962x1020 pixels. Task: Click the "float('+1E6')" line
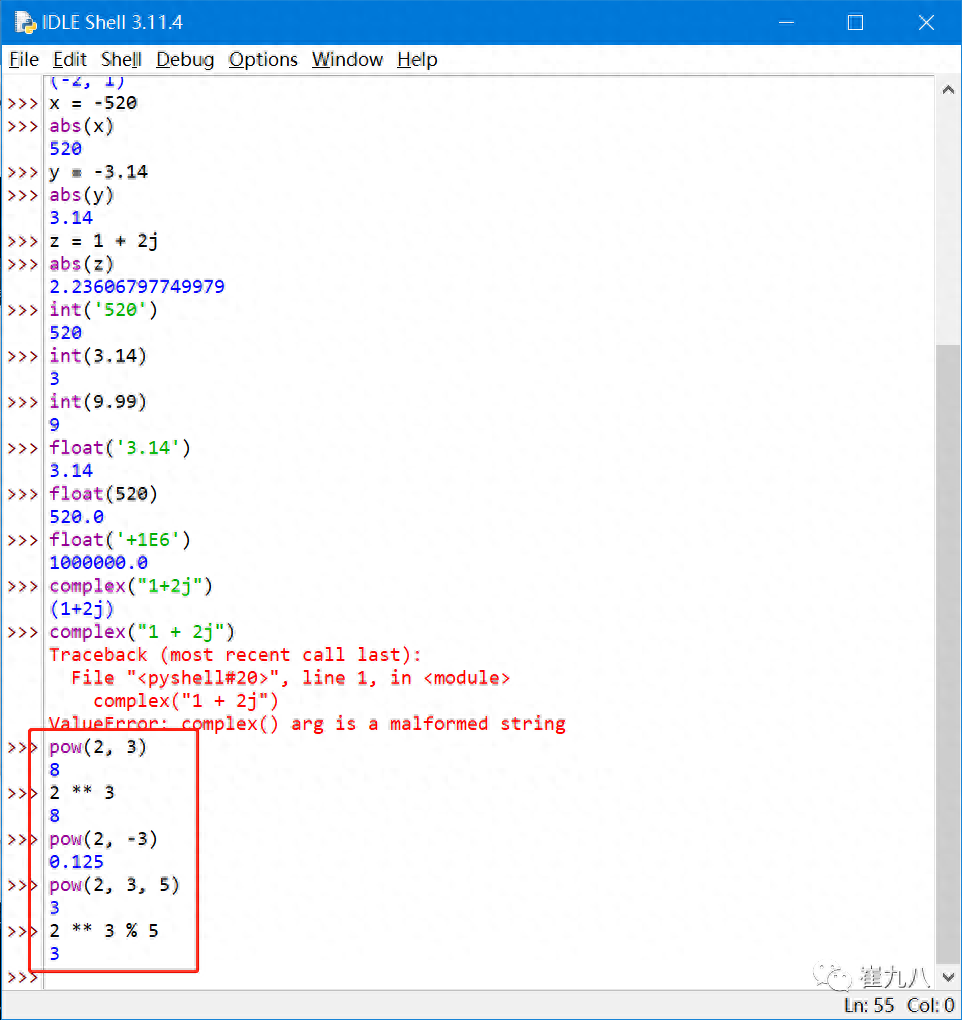tap(120, 540)
